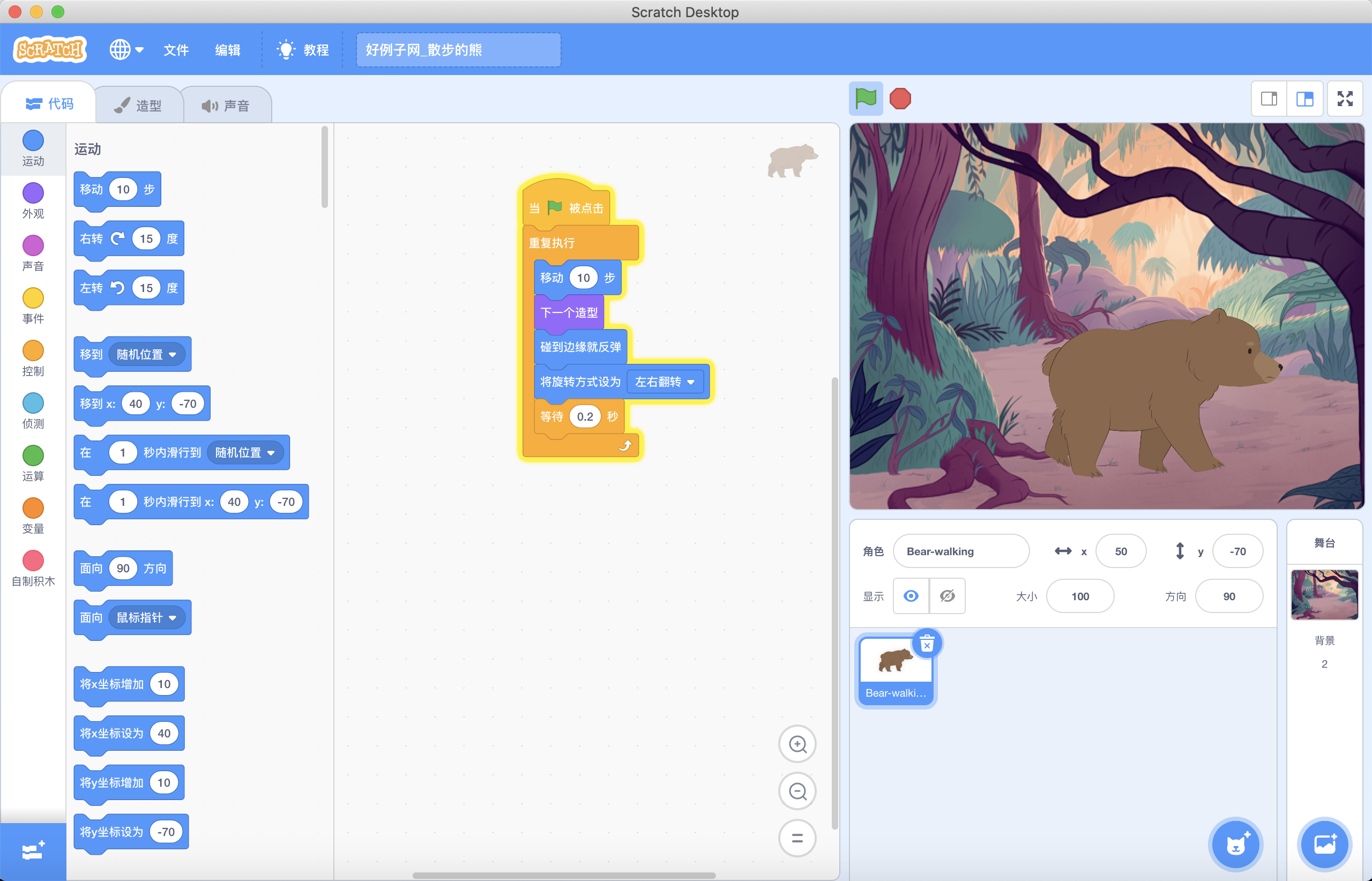This screenshot has width=1372, height=881.
Task: Edit value in 将x坐标增加 block
Action: click(164, 684)
